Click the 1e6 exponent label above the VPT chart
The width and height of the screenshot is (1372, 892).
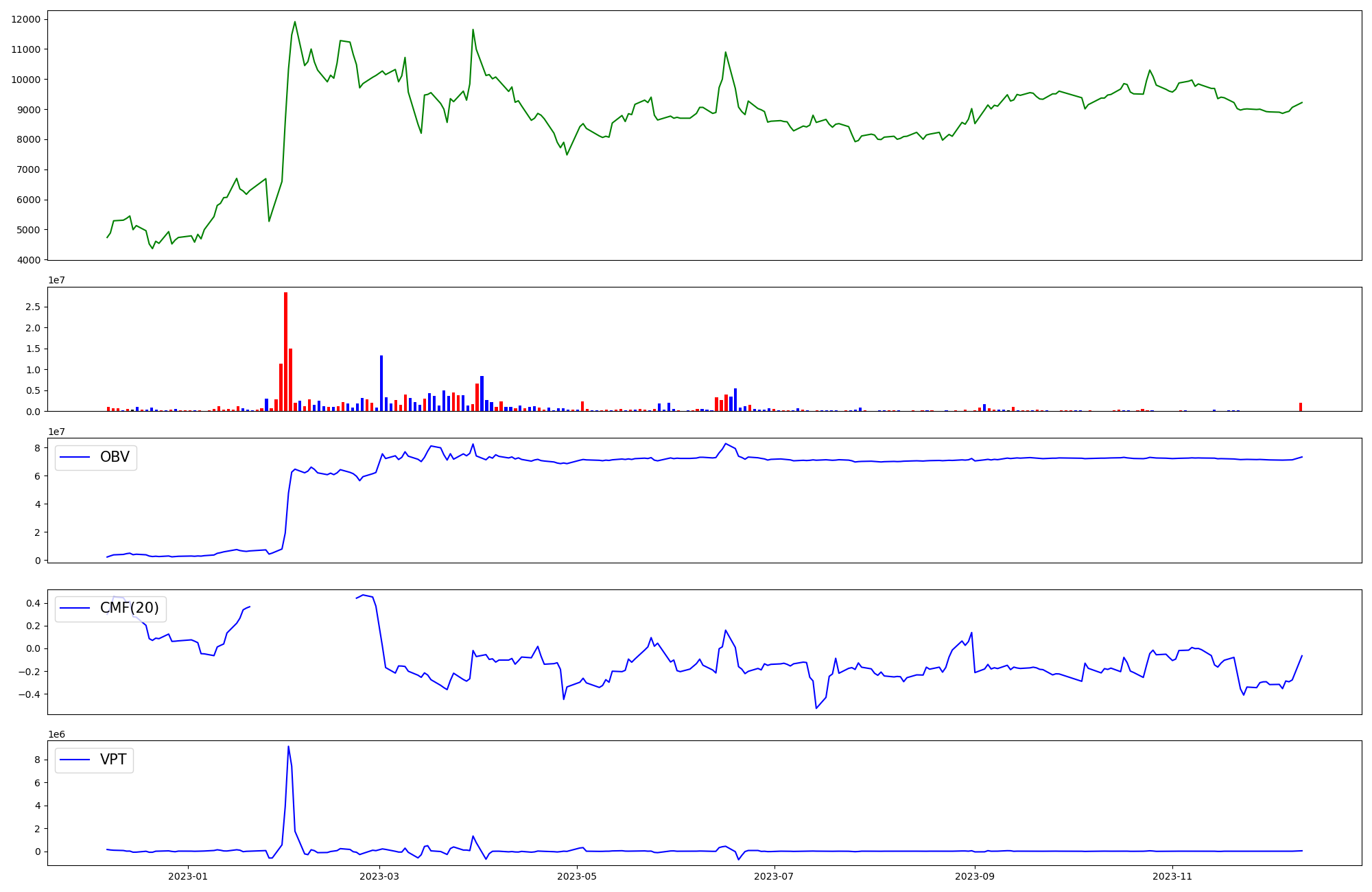(56, 734)
